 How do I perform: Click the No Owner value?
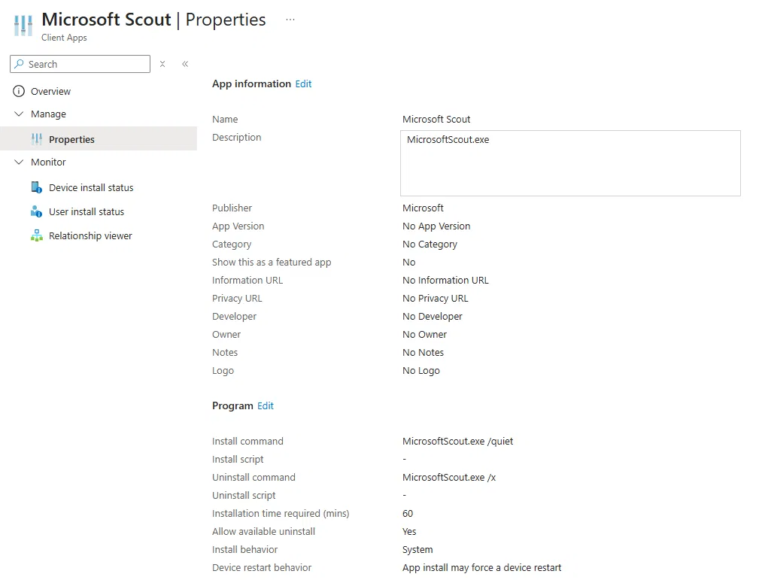pyautogui.click(x=424, y=334)
